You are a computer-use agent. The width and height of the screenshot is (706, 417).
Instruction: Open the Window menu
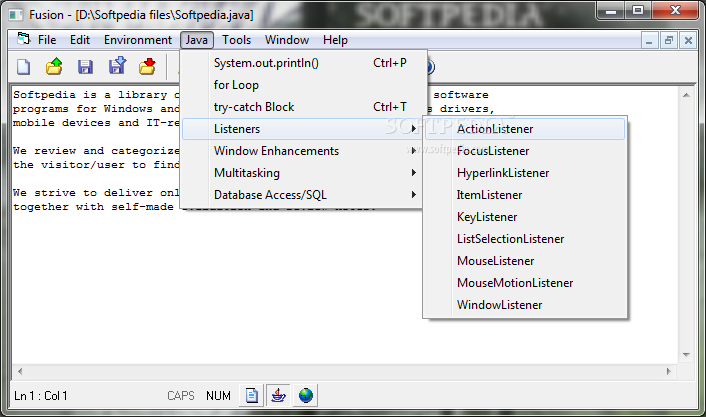pyautogui.click(x=287, y=40)
